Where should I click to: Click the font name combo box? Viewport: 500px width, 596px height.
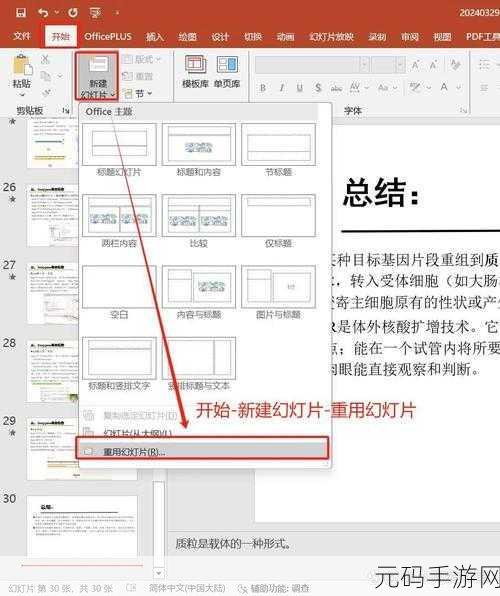312,65
